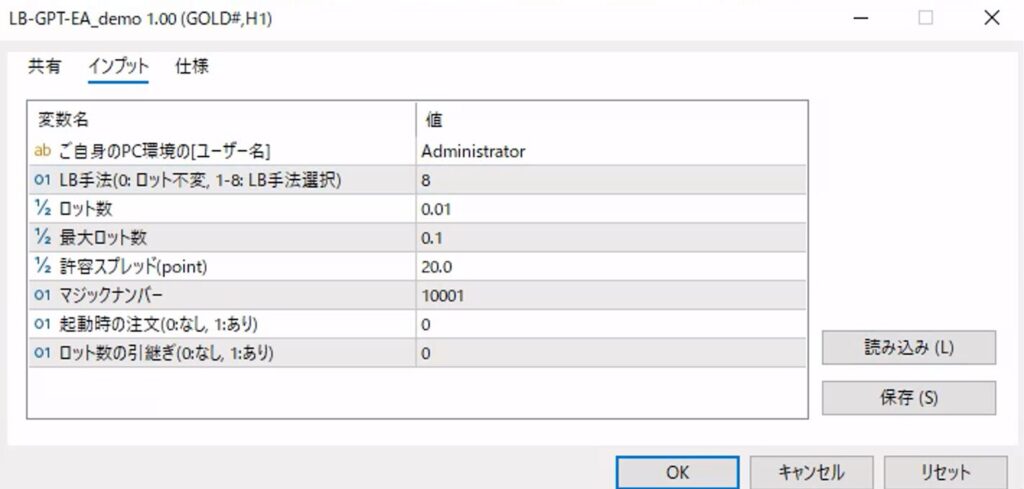Click the ½ double icon beside ロット数
This screenshot has height=489, width=1024.
(x=42, y=209)
